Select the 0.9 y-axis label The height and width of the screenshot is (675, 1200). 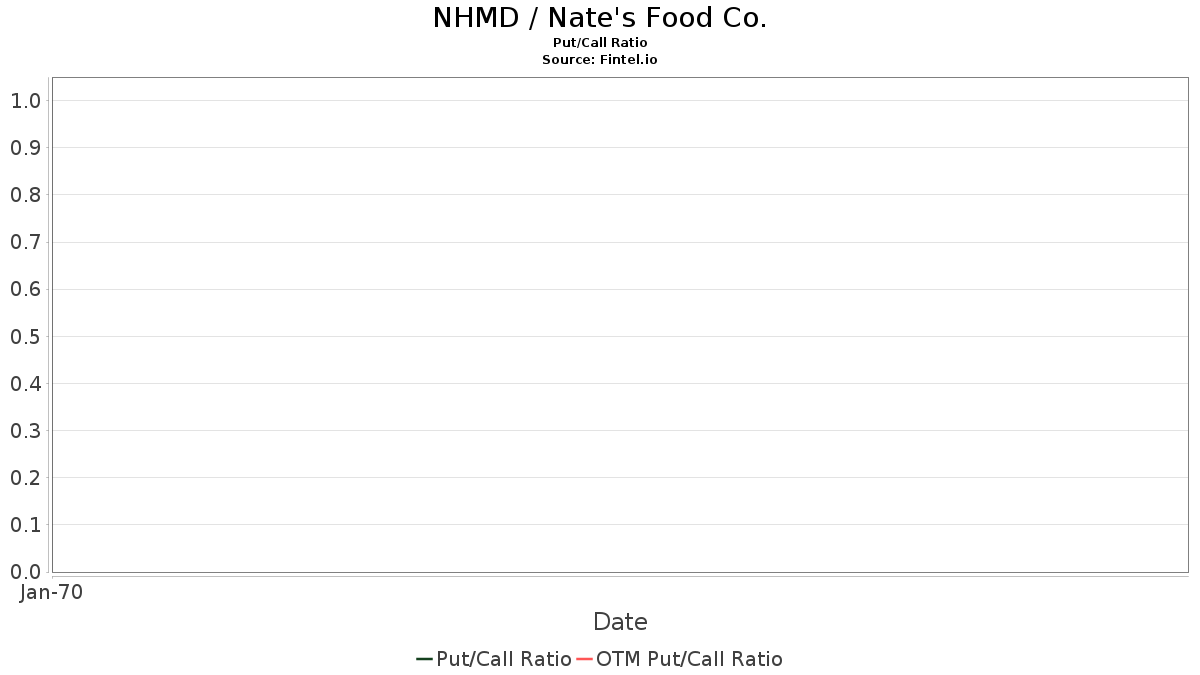pos(25,148)
